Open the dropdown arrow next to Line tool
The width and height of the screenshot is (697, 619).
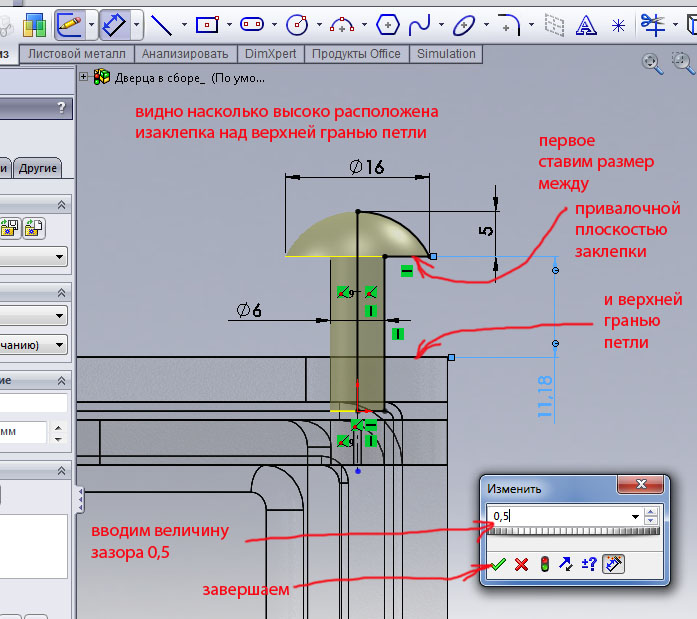click(x=183, y=22)
